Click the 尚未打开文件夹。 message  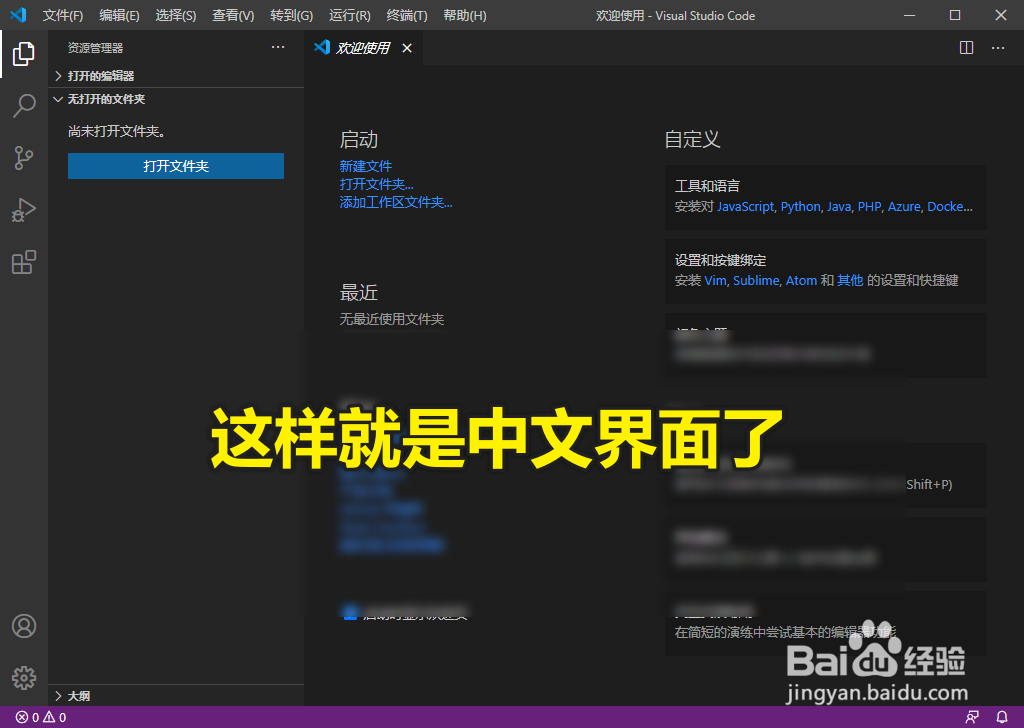(x=118, y=131)
